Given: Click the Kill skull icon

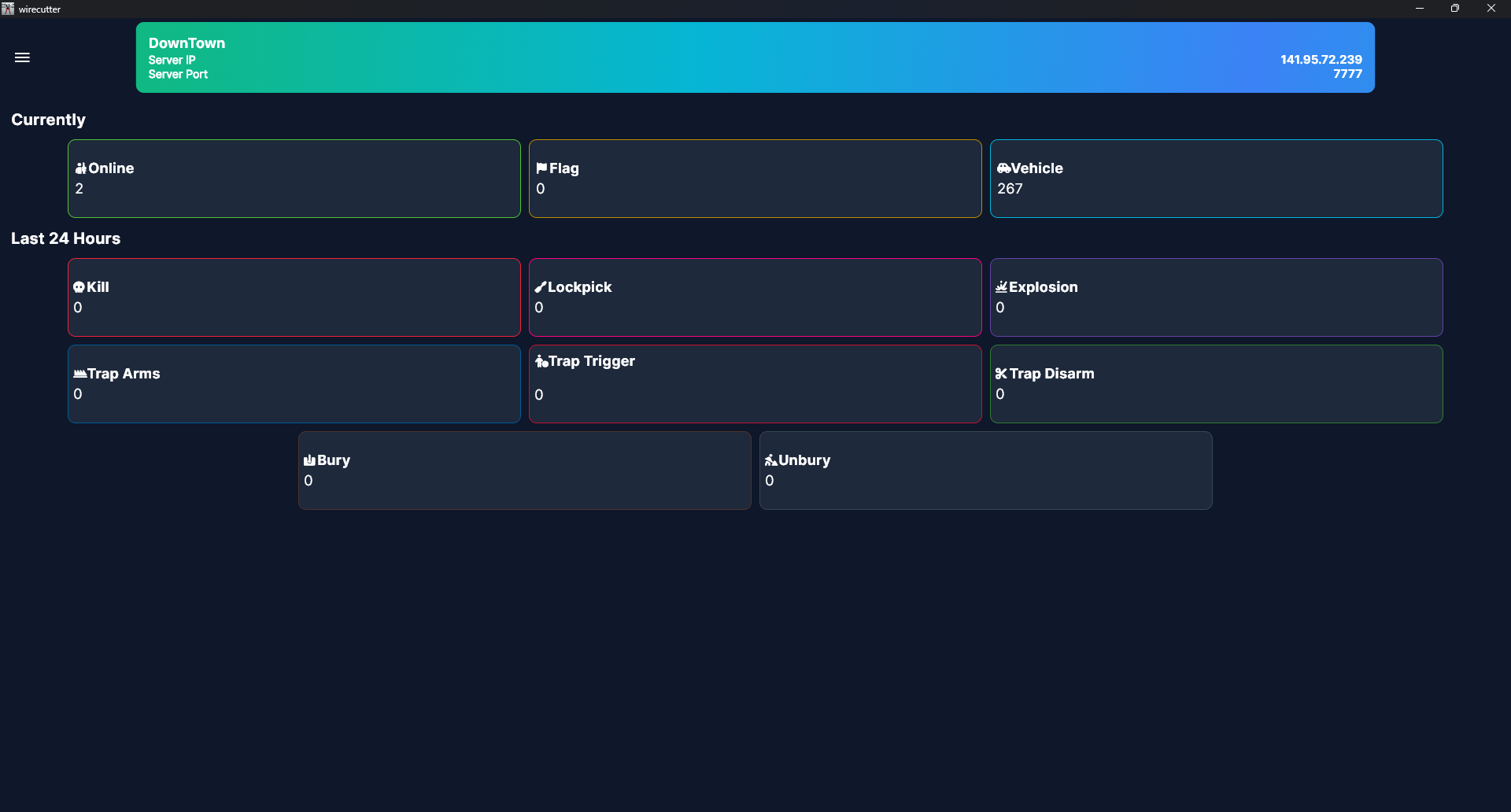Looking at the screenshot, I should pos(79,287).
